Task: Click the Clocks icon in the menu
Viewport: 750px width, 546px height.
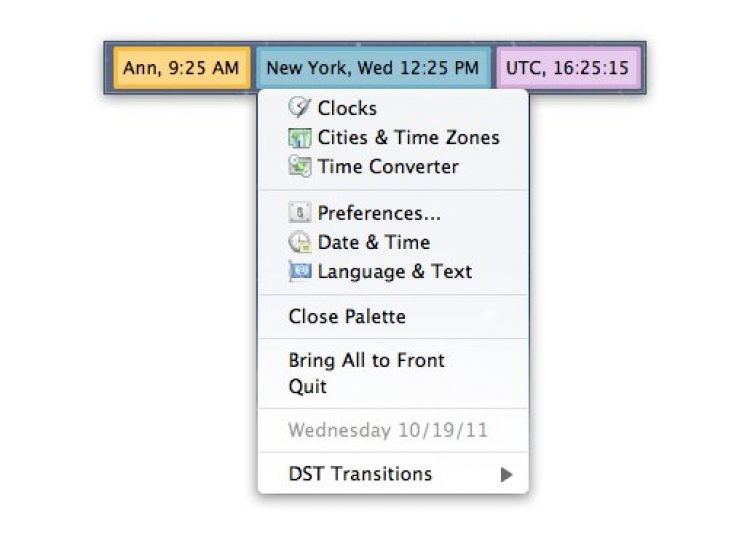Action: click(x=299, y=108)
